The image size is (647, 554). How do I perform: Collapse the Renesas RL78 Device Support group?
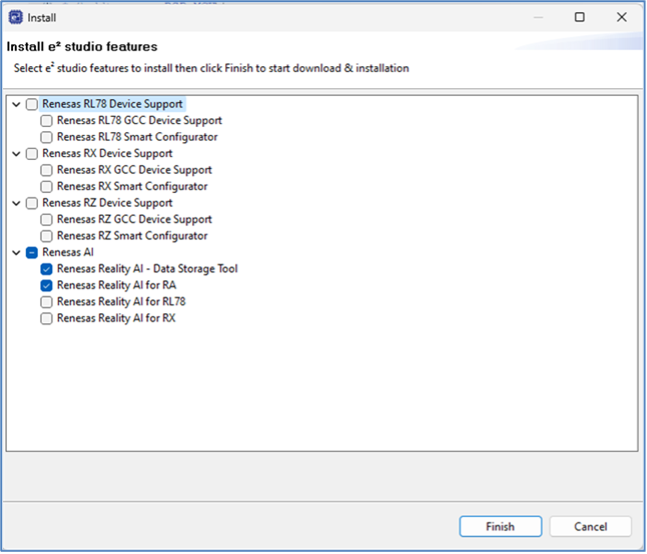(17, 104)
